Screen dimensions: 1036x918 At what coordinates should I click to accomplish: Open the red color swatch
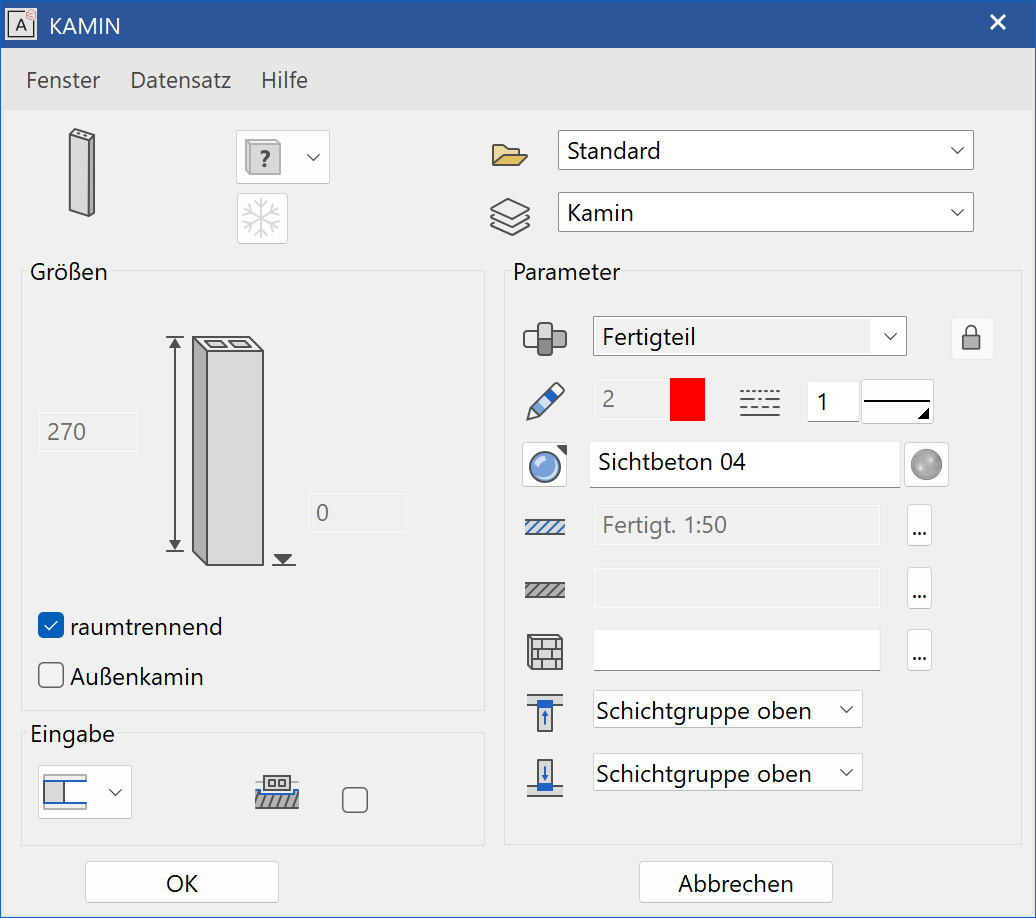pos(687,399)
